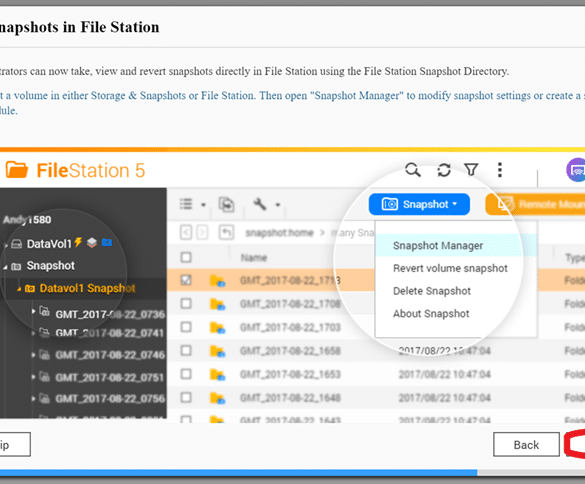Select the GMT_2017-08-22_0741 tree item
Screen dimensions: 585x484
(x=110, y=332)
